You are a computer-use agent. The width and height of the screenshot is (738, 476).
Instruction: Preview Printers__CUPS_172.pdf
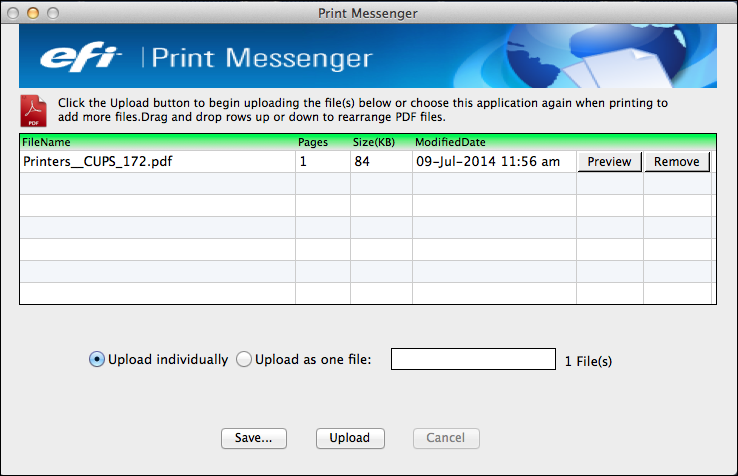point(610,161)
